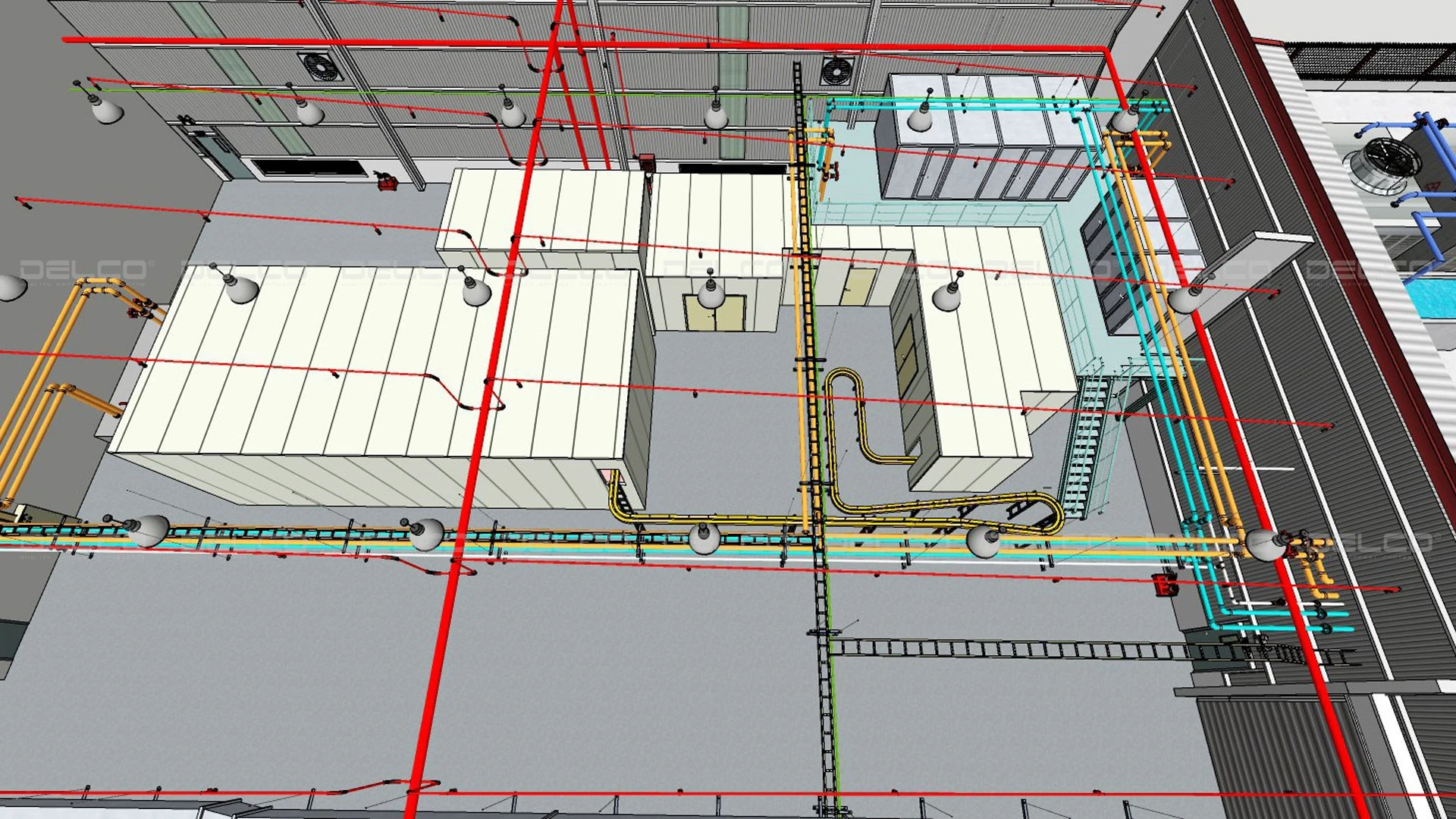
Task: Select the red fire extinguisher beside the left wall door
Action: click(388, 181)
